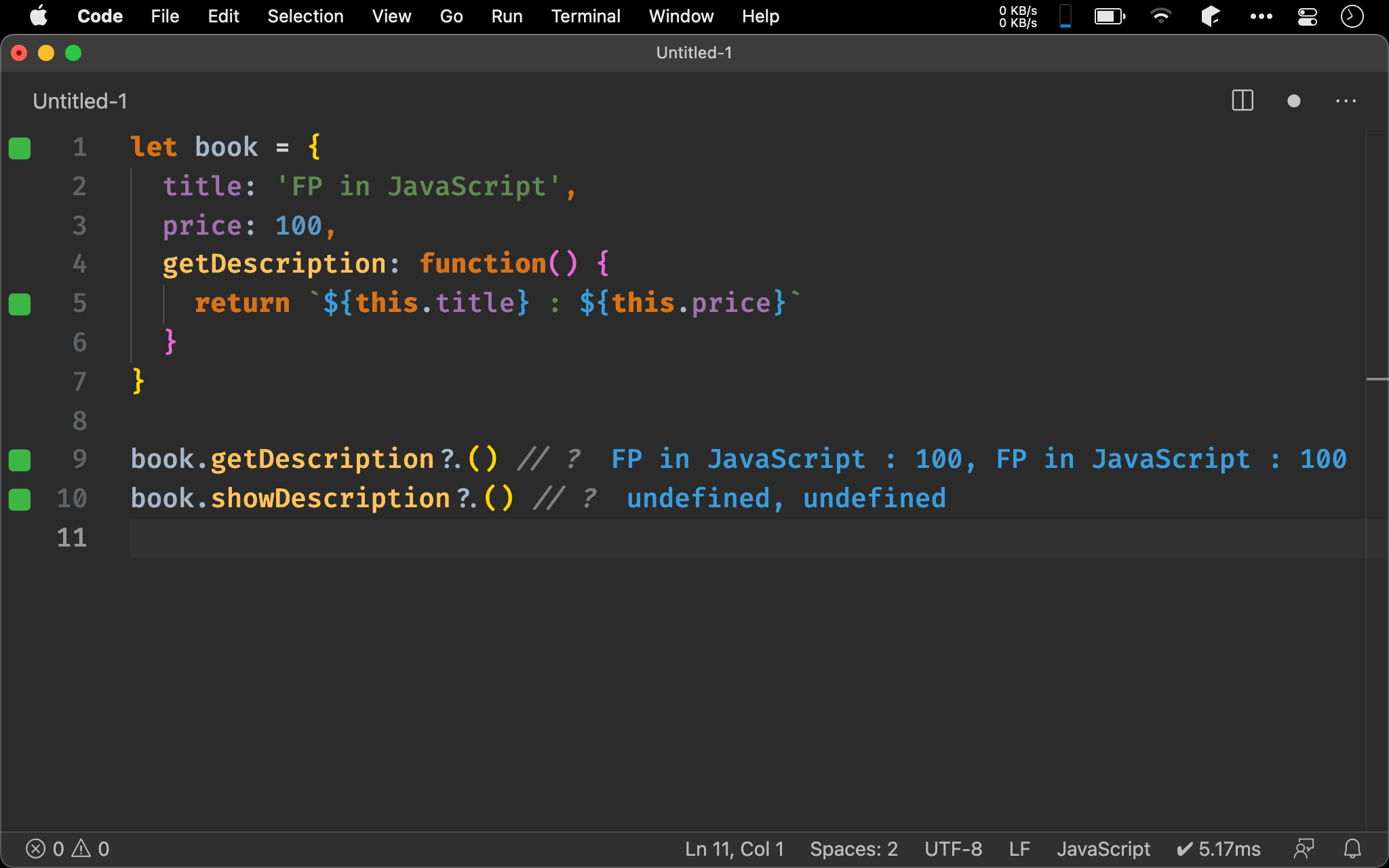Click the feedback icon in status bar
The image size is (1389, 868).
point(1304,848)
